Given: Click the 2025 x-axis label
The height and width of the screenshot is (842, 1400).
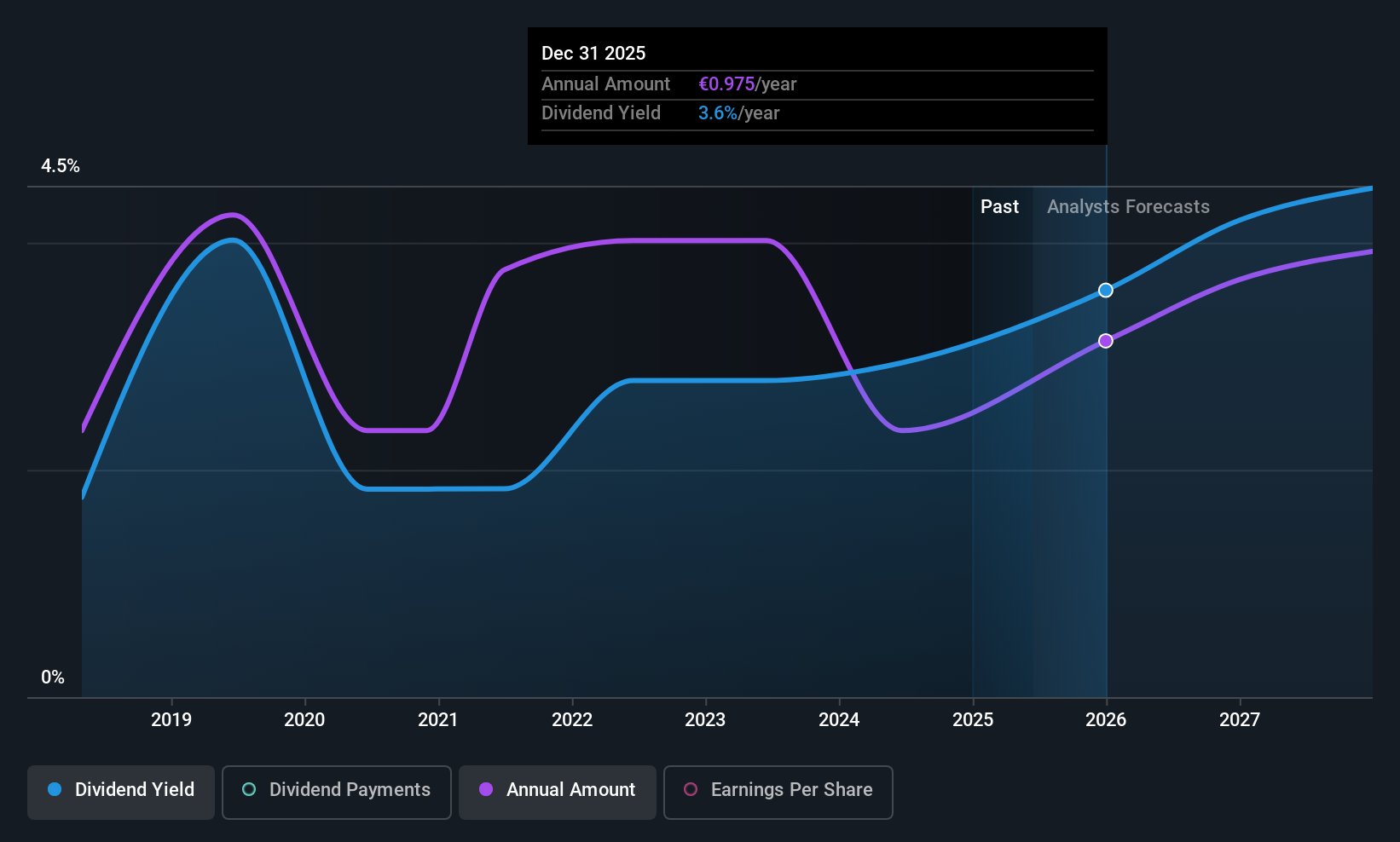Looking at the screenshot, I should click(973, 720).
